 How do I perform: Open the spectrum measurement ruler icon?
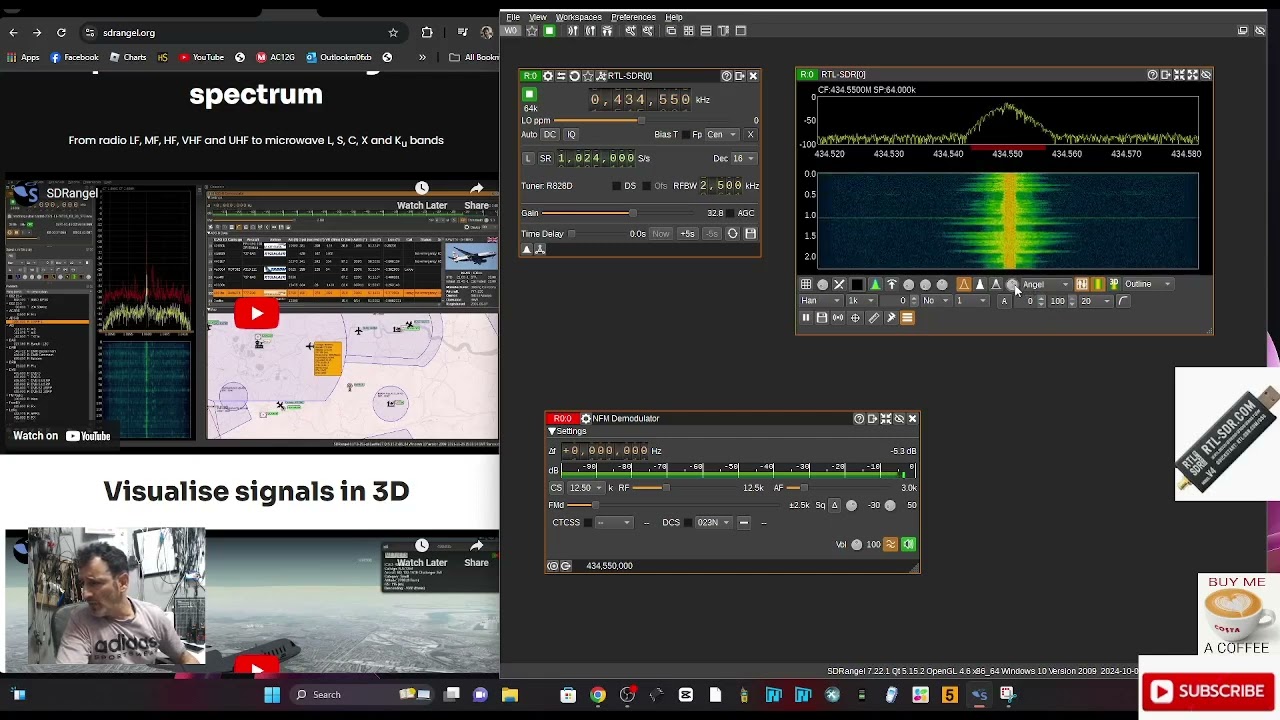click(x=873, y=318)
